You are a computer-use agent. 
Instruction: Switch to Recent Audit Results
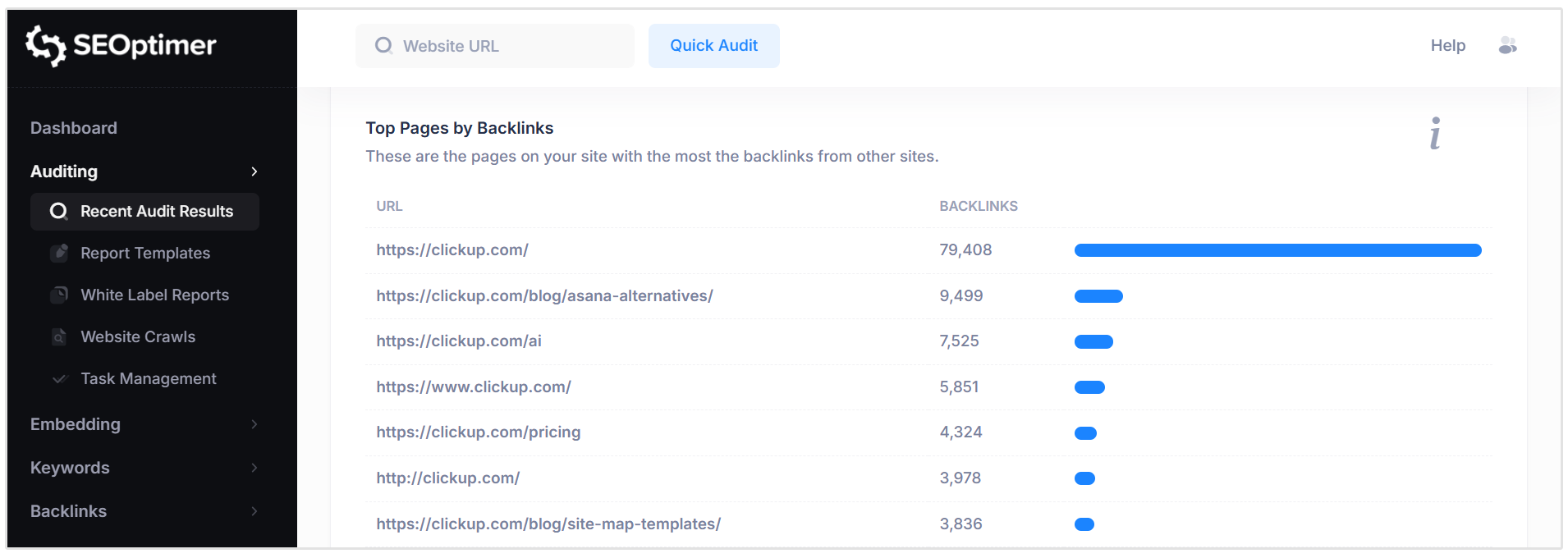[x=156, y=211]
